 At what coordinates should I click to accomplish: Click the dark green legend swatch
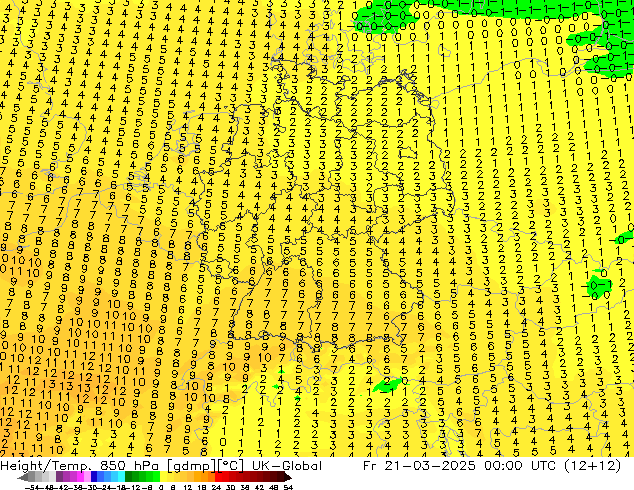click(x=129, y=477)
